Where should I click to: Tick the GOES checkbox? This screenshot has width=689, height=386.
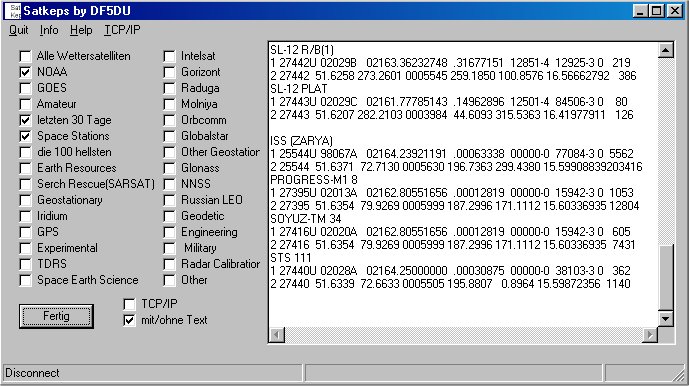[25, 88]
